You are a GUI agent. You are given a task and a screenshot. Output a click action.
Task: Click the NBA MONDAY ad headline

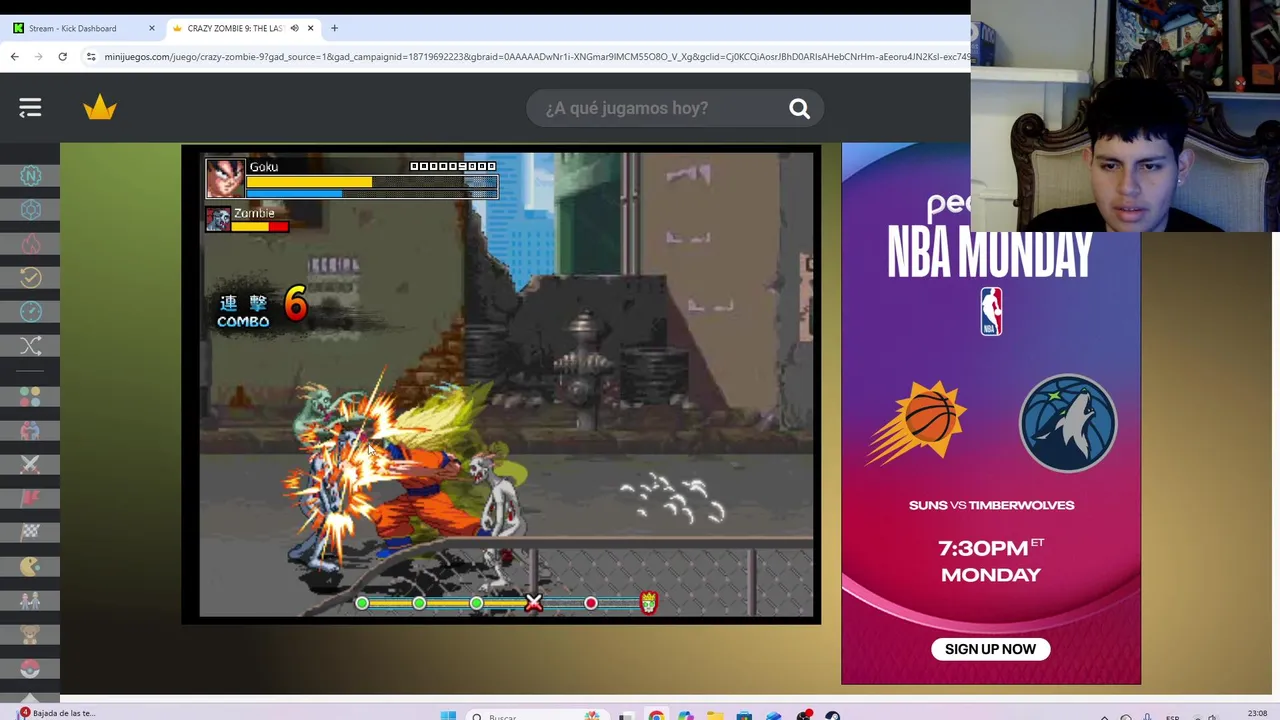(990, 253)
